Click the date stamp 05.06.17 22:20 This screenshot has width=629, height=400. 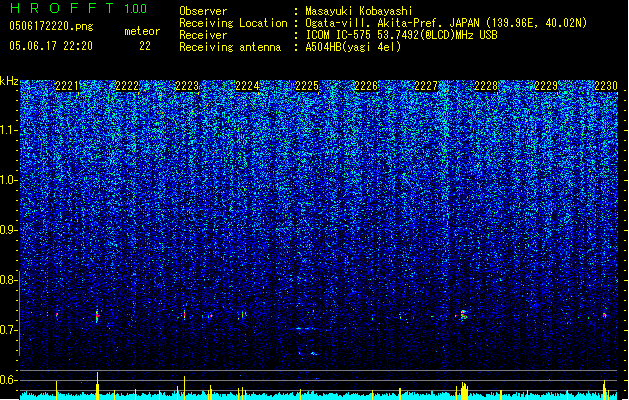coord(51,46)
